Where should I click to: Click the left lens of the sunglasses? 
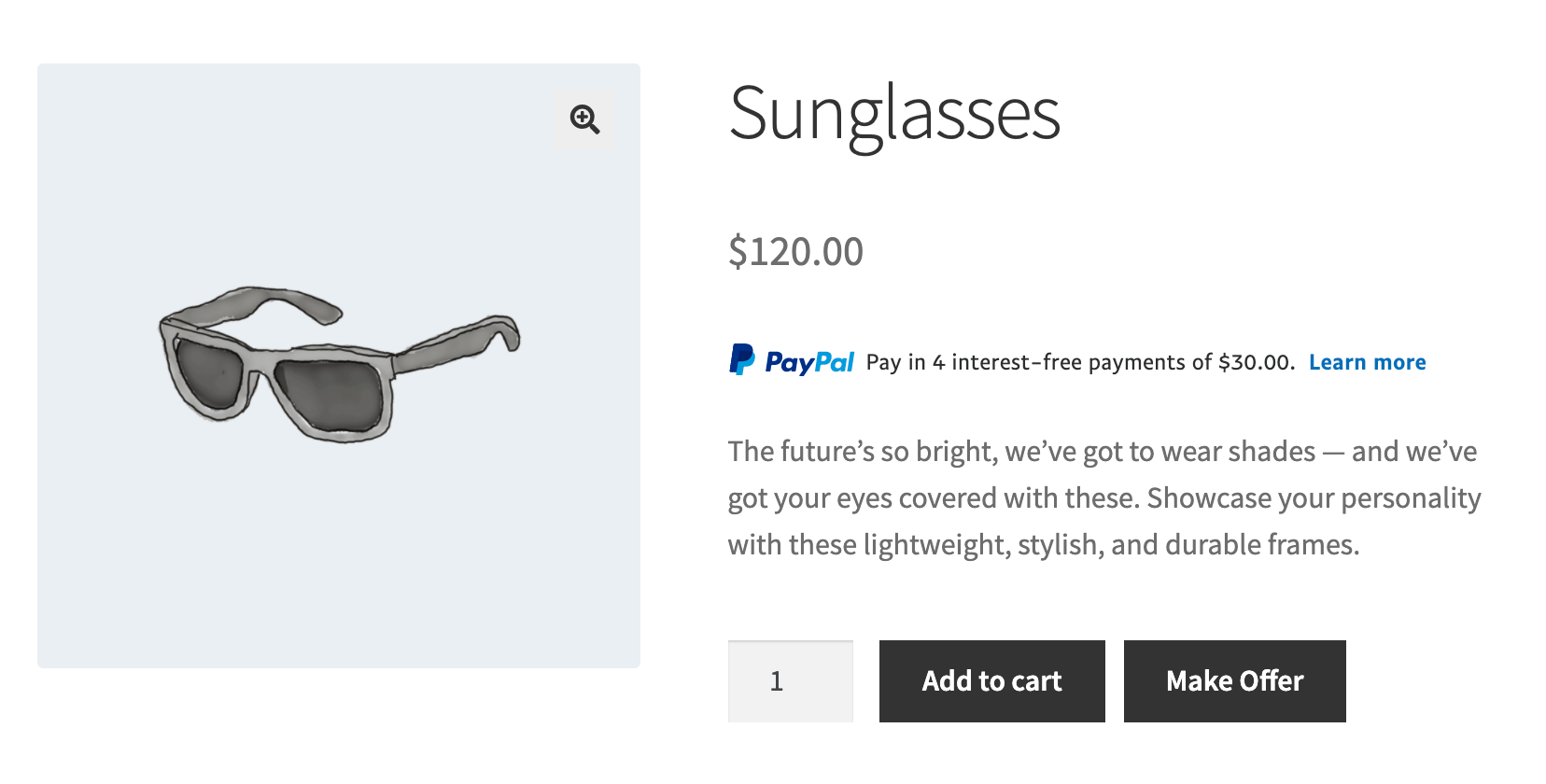pos(209,373)
